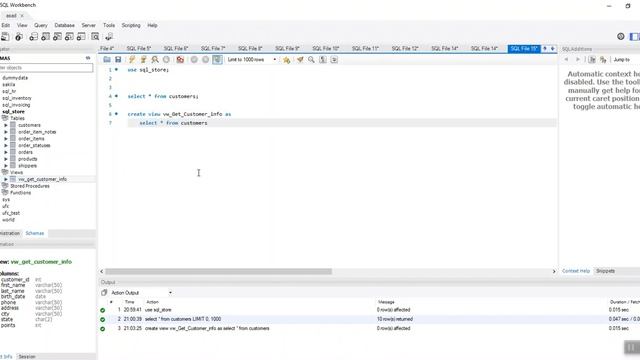Click the broom icon in editor toolbar
The width and height of the screenshot is (640, 360).
click(300, 60)
